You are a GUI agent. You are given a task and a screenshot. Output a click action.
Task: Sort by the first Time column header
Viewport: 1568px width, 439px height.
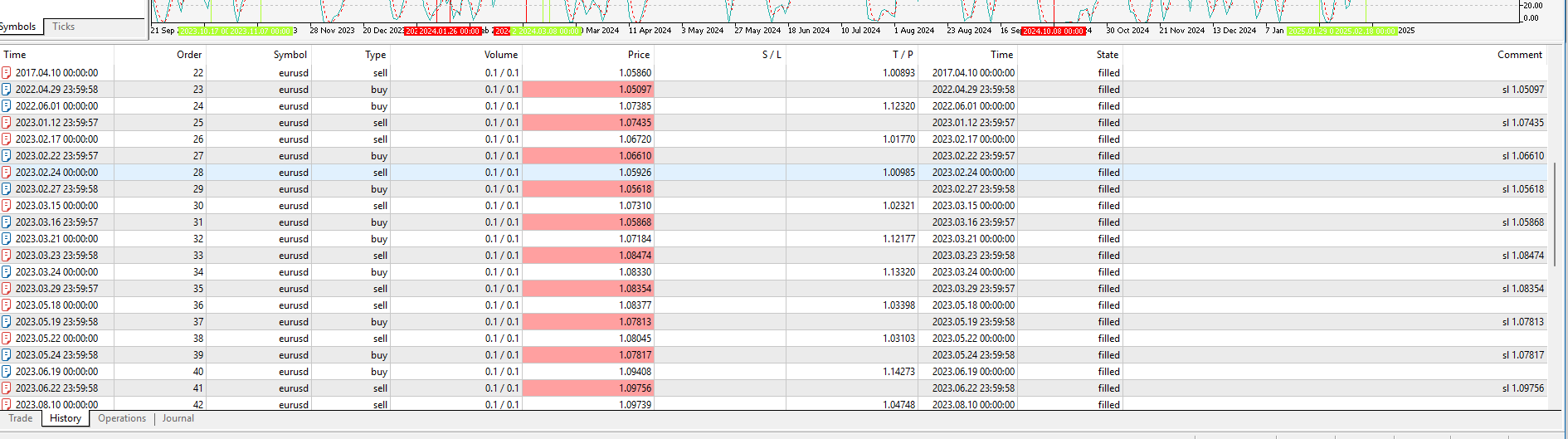click(x=57, y=55)
